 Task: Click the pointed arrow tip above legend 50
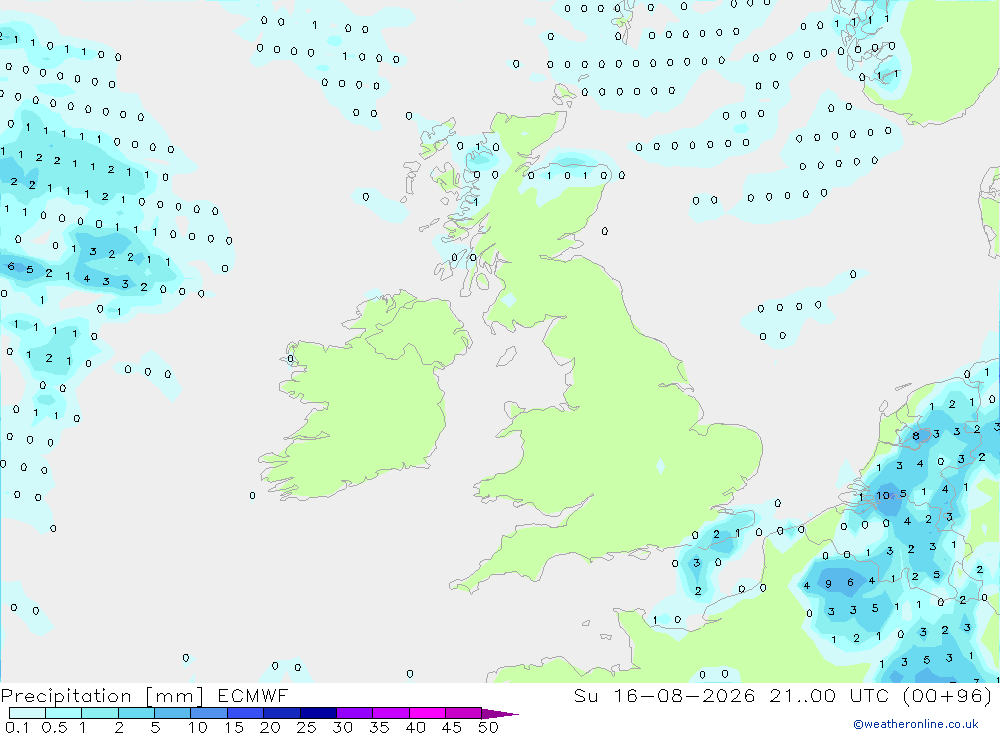(499, 714)
